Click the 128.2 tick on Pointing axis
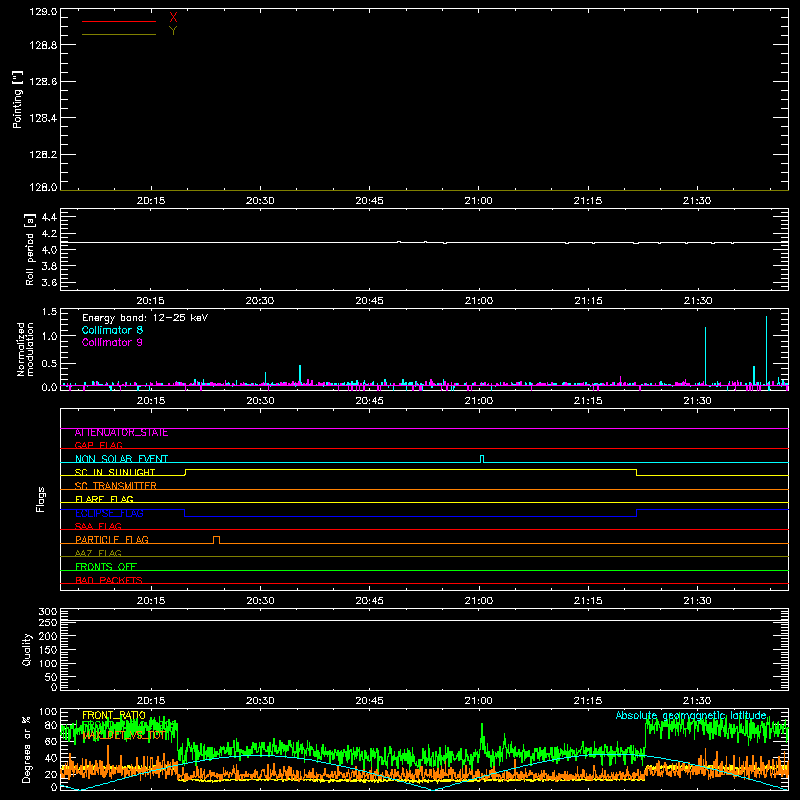This screenshot has width=800, height=800. [43, 155]
